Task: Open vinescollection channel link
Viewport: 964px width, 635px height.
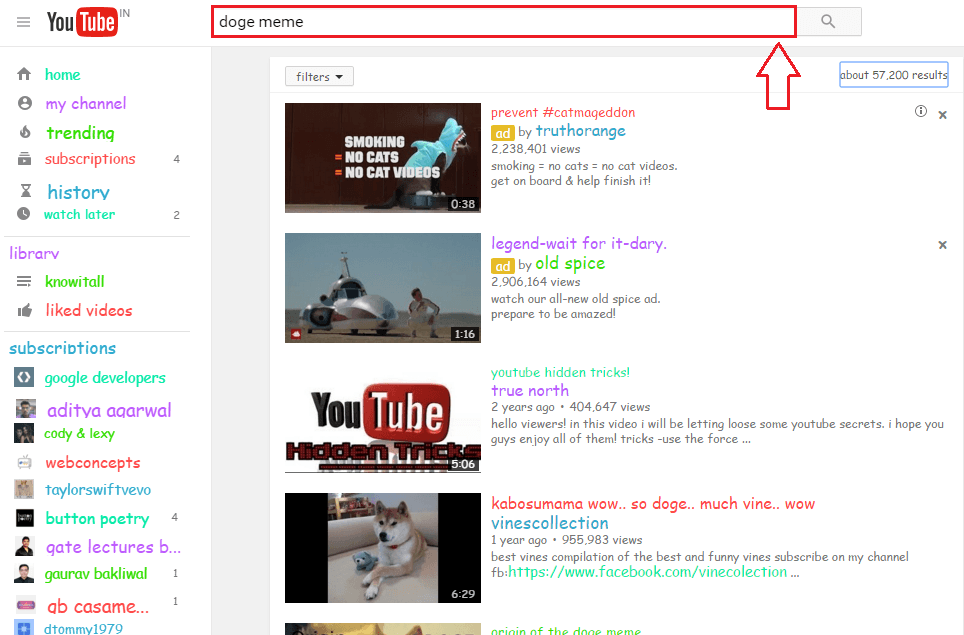Action: (550, 523)
